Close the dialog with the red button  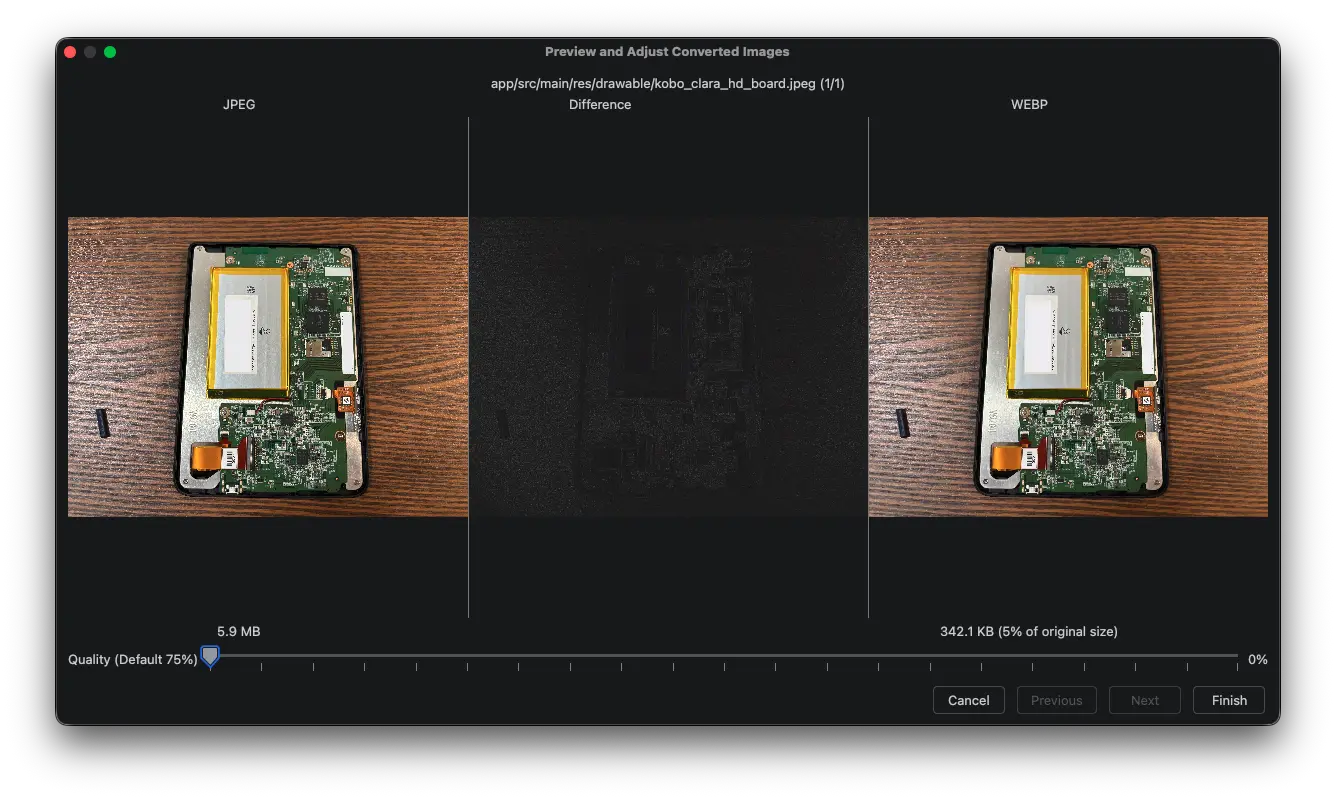pos(70,52)
